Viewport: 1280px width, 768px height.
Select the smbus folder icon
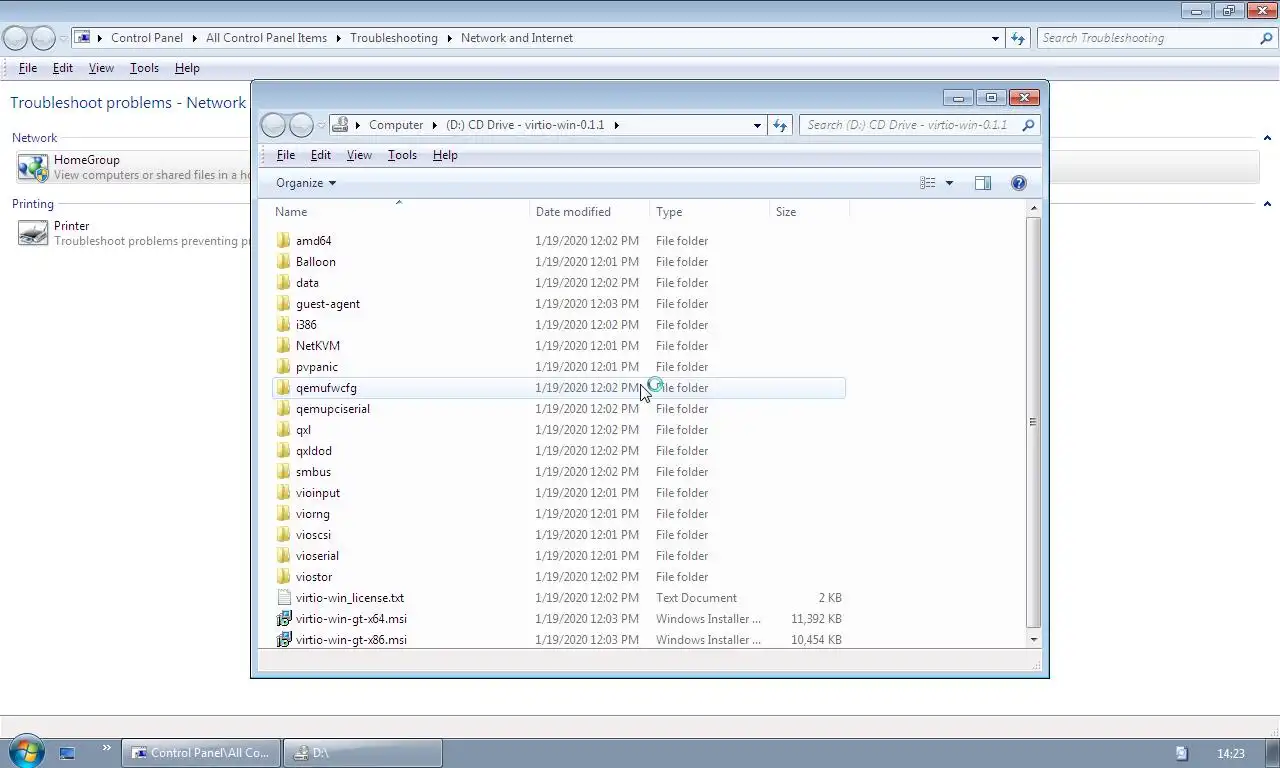[284, 472]
